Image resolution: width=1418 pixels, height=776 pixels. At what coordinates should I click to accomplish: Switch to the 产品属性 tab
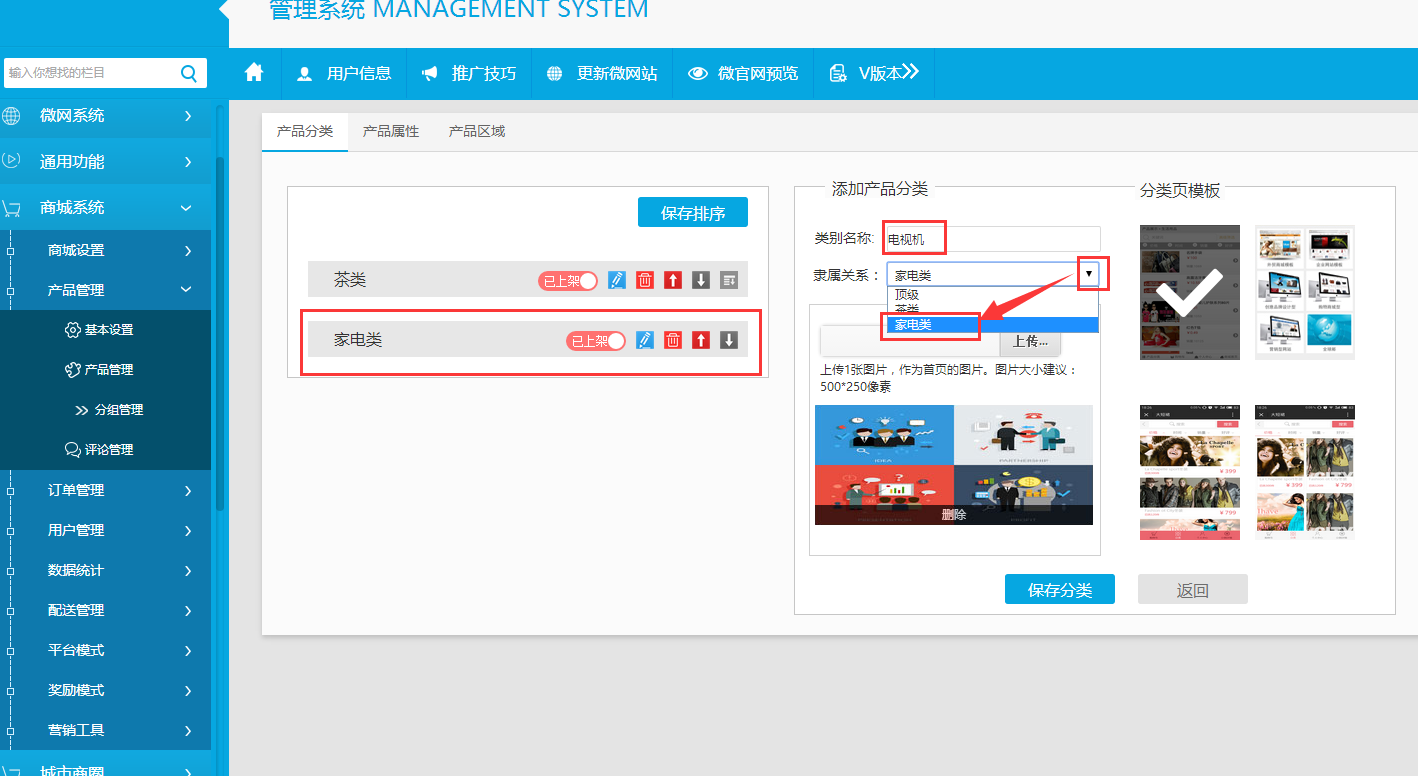tap(391, 132)
